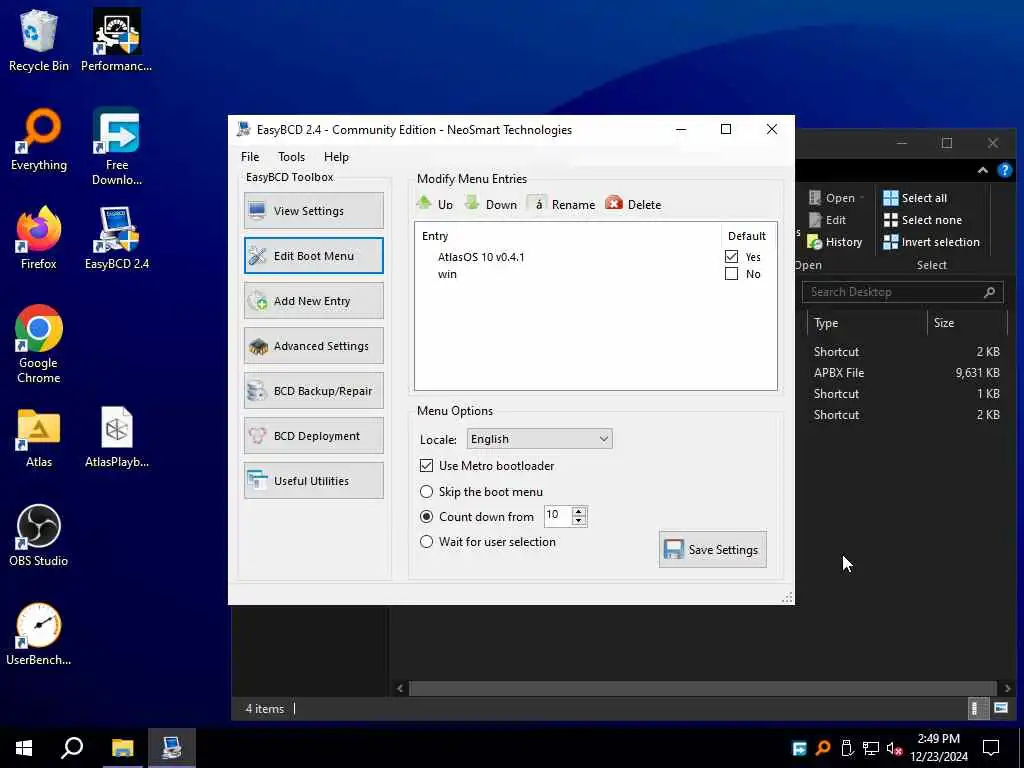Viewport: 1024px width, 768px height.
Task: Click the muted volume tray icon
Action: pos(894,748)
